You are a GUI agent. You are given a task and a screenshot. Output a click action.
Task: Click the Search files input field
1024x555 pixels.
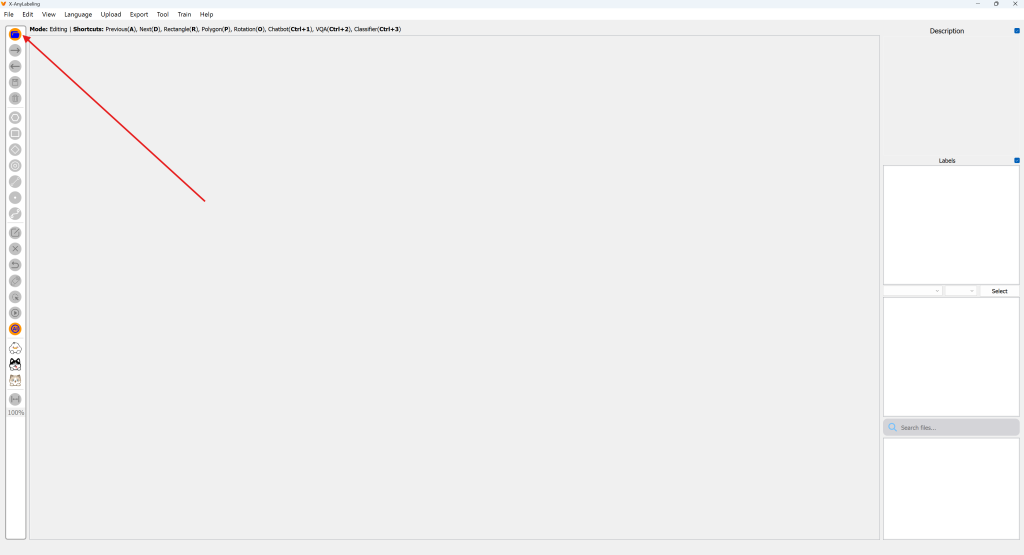(x=955, y=428)
